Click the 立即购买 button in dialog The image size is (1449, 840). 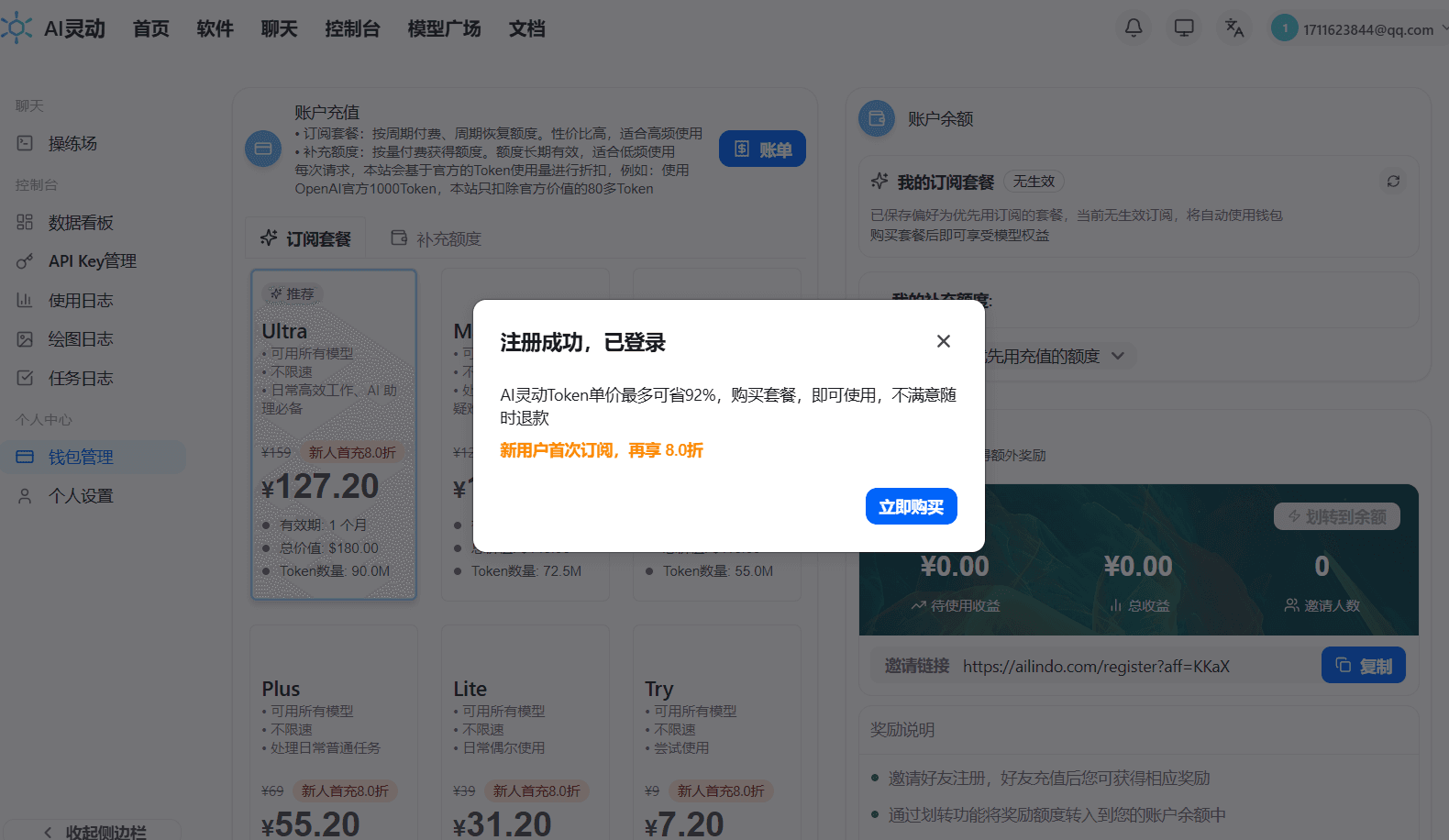tap(911, 506)
